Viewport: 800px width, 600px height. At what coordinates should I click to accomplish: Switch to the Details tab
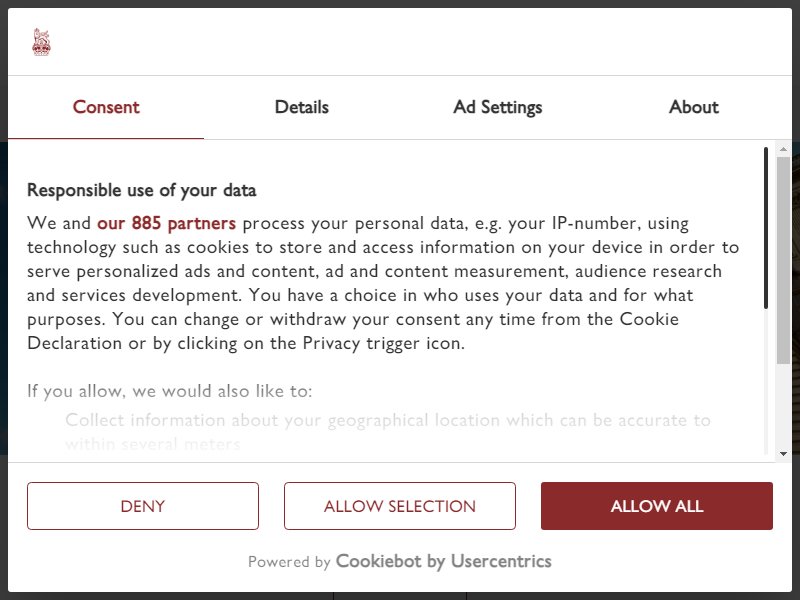[302, 107]
